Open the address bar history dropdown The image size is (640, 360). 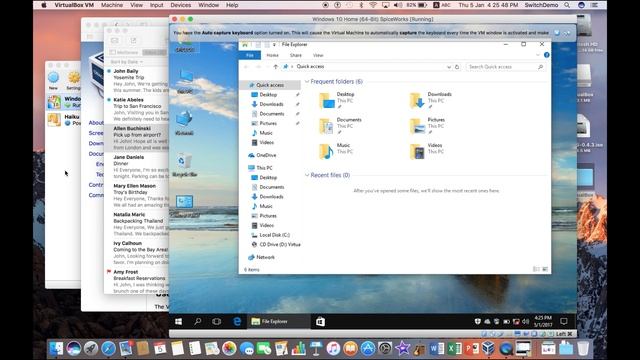[x=449, y=67]
